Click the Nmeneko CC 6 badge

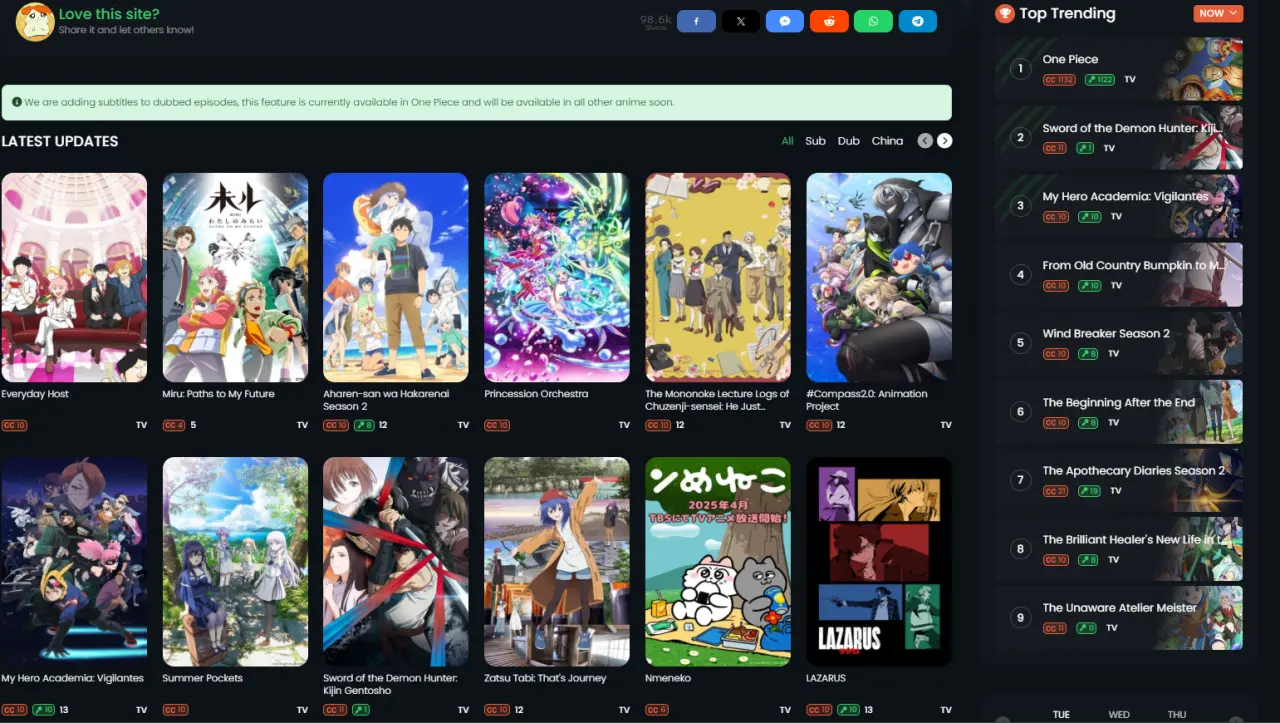coord(657,710)
